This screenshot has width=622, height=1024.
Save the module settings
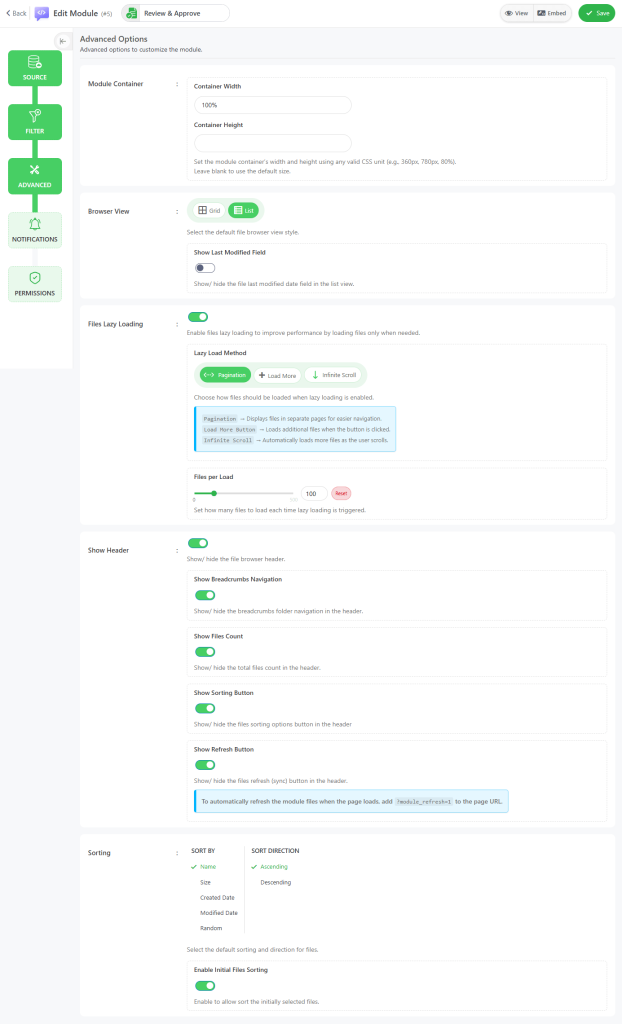coord(596,13)
